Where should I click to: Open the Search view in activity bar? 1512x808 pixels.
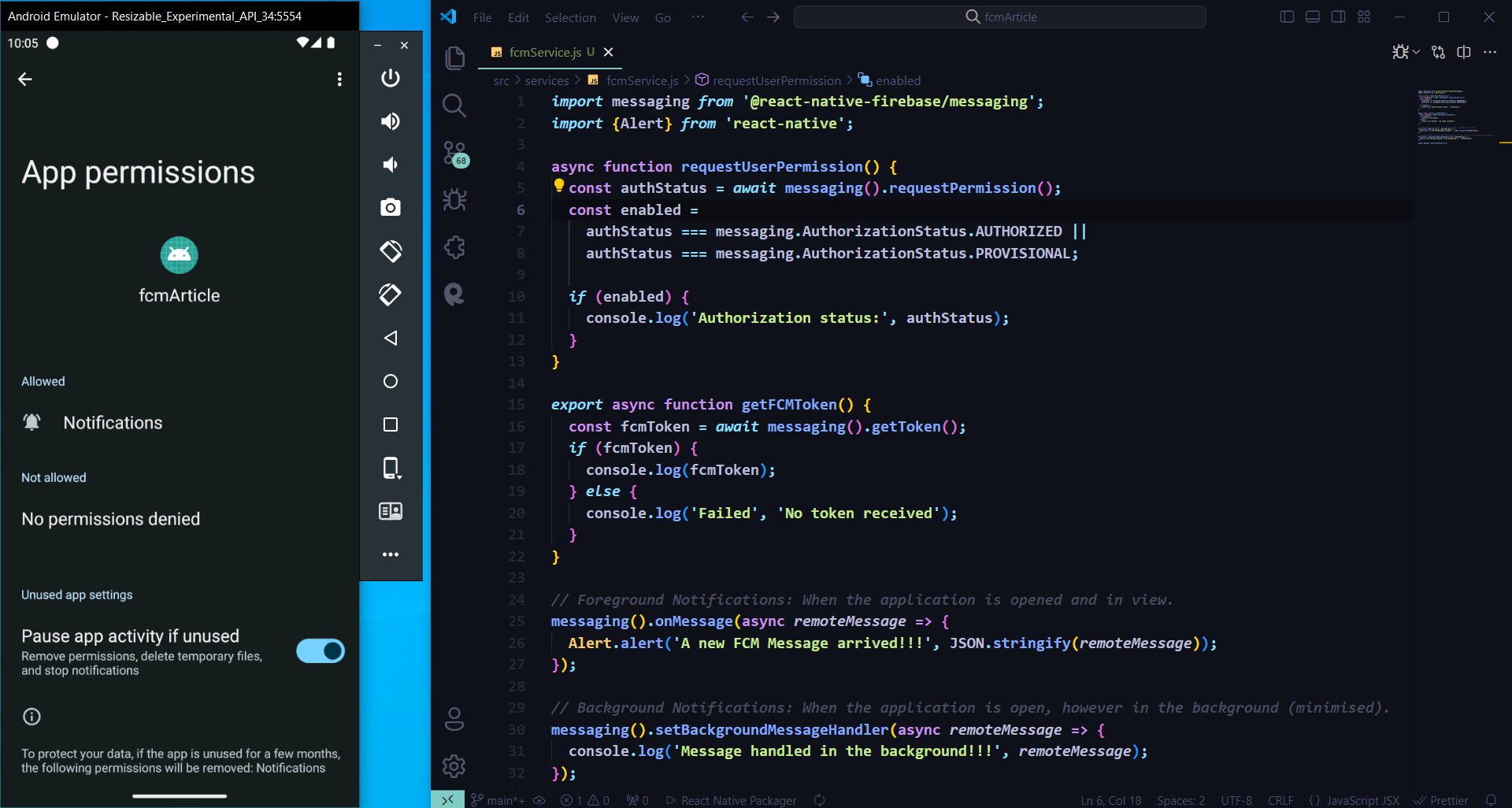point(454,106)
